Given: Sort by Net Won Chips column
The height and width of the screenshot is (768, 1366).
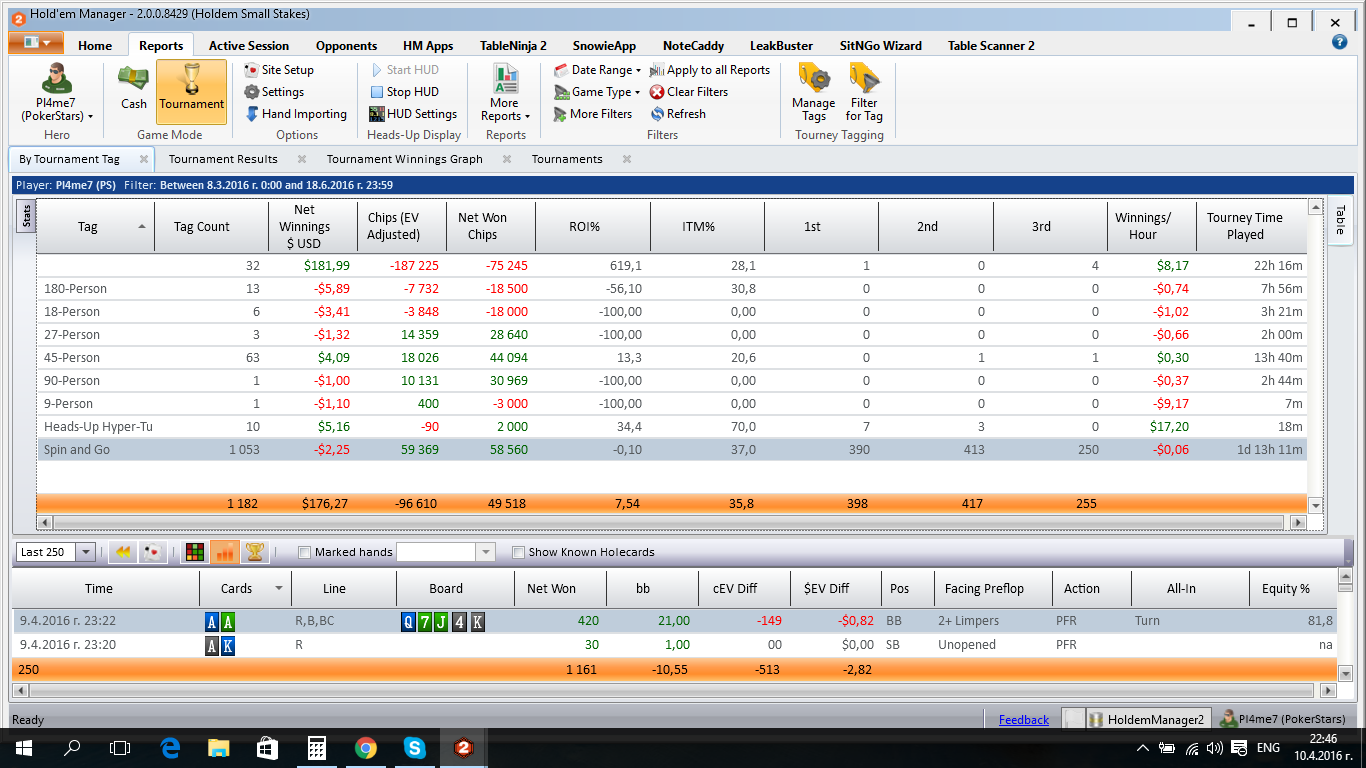Looking at the screenshot, I should point(492,227).
